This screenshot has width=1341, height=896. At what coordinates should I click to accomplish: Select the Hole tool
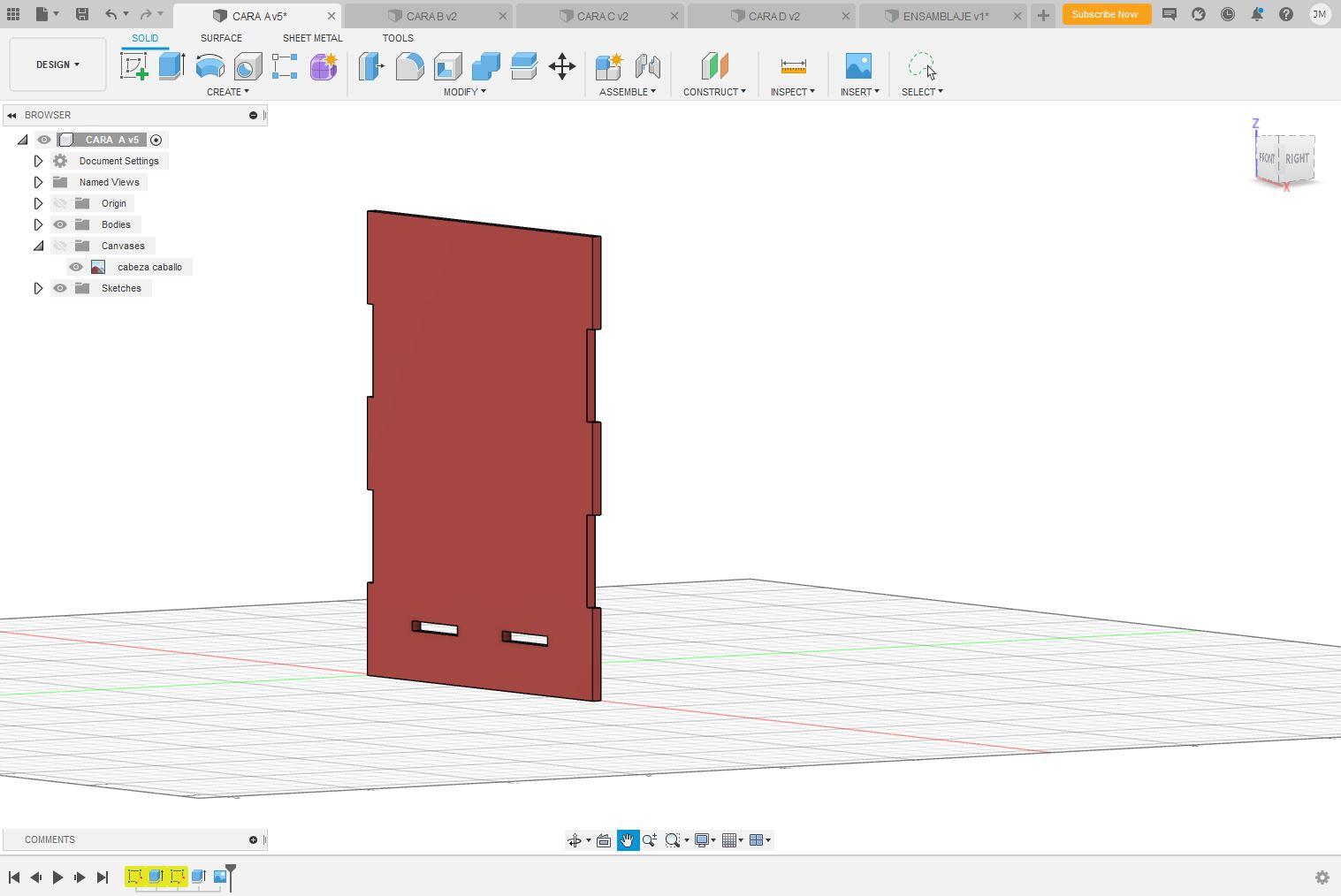[248, 66]
